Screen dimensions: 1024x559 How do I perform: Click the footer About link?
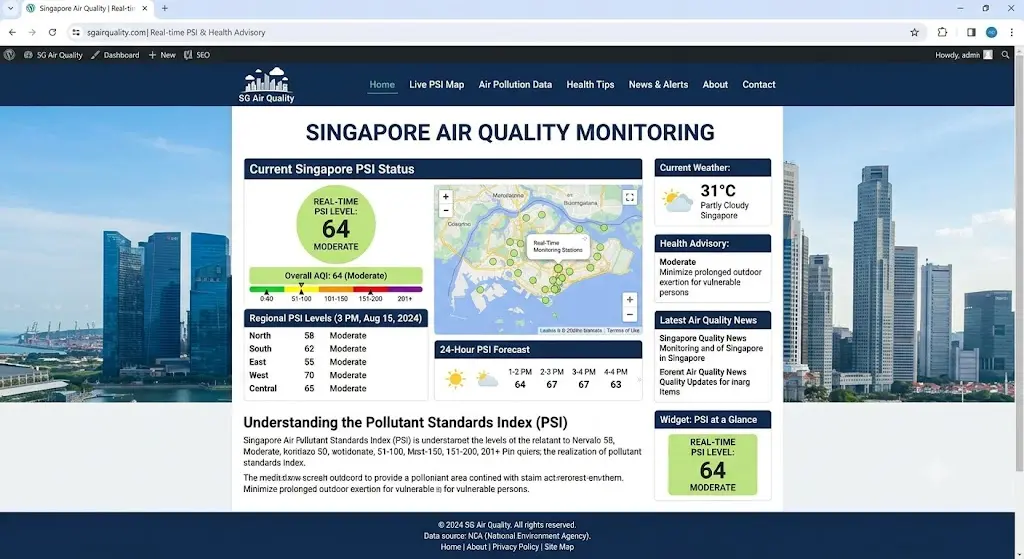(477, 547)
